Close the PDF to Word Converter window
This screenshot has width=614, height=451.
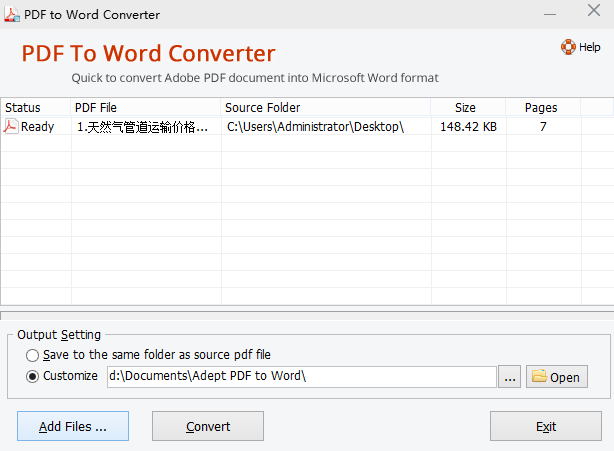click(593, 15)
